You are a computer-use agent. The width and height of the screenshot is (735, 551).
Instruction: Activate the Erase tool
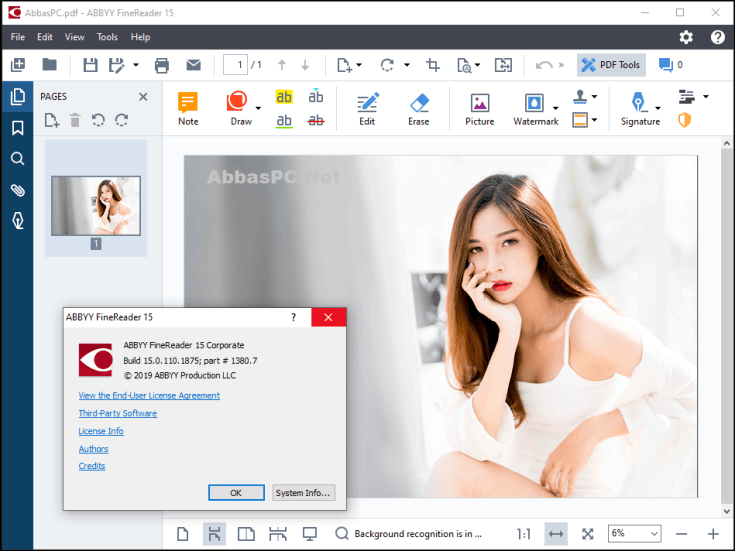(x=419, y=109)
